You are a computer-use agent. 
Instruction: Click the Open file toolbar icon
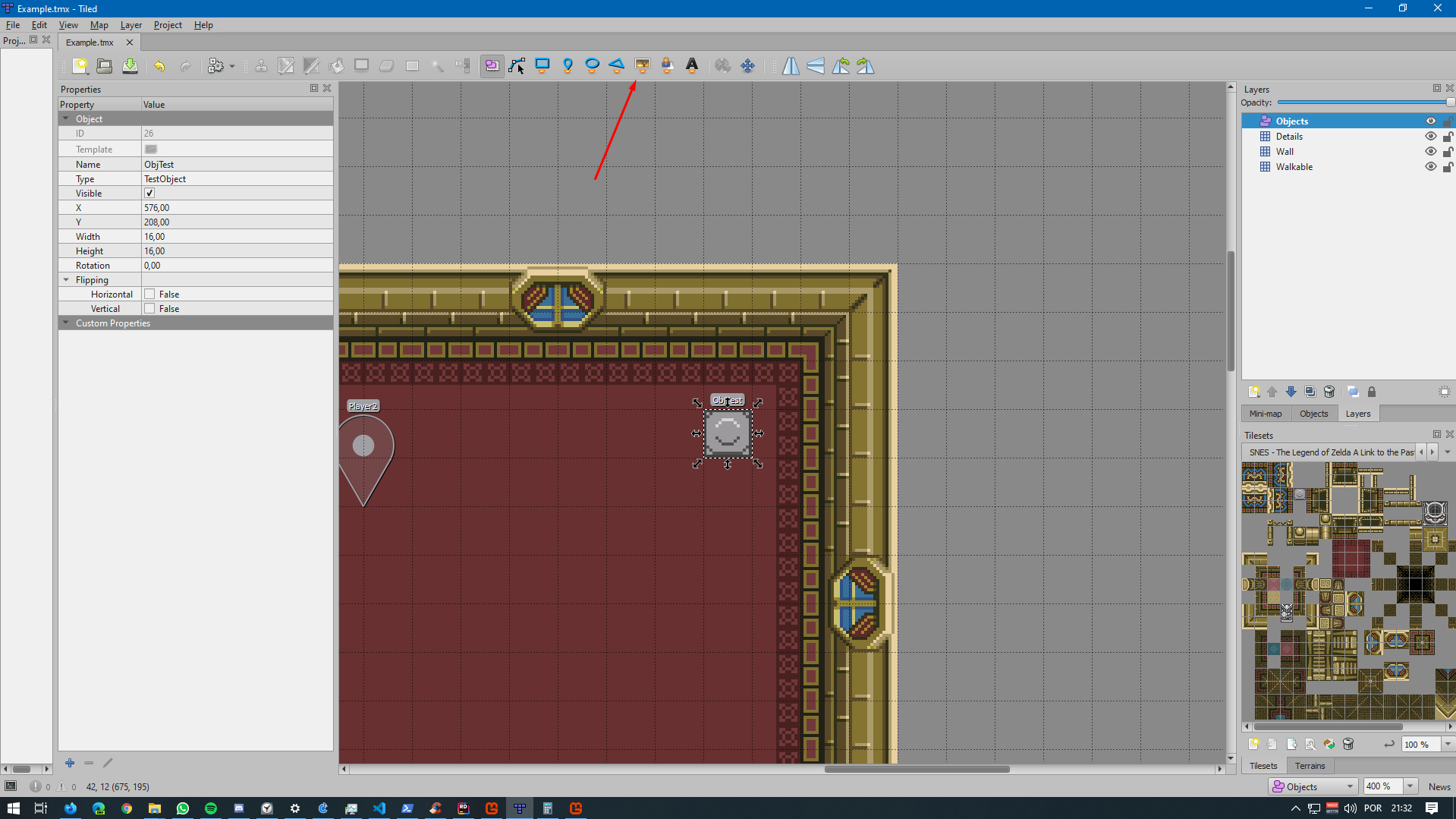[105, 66]
